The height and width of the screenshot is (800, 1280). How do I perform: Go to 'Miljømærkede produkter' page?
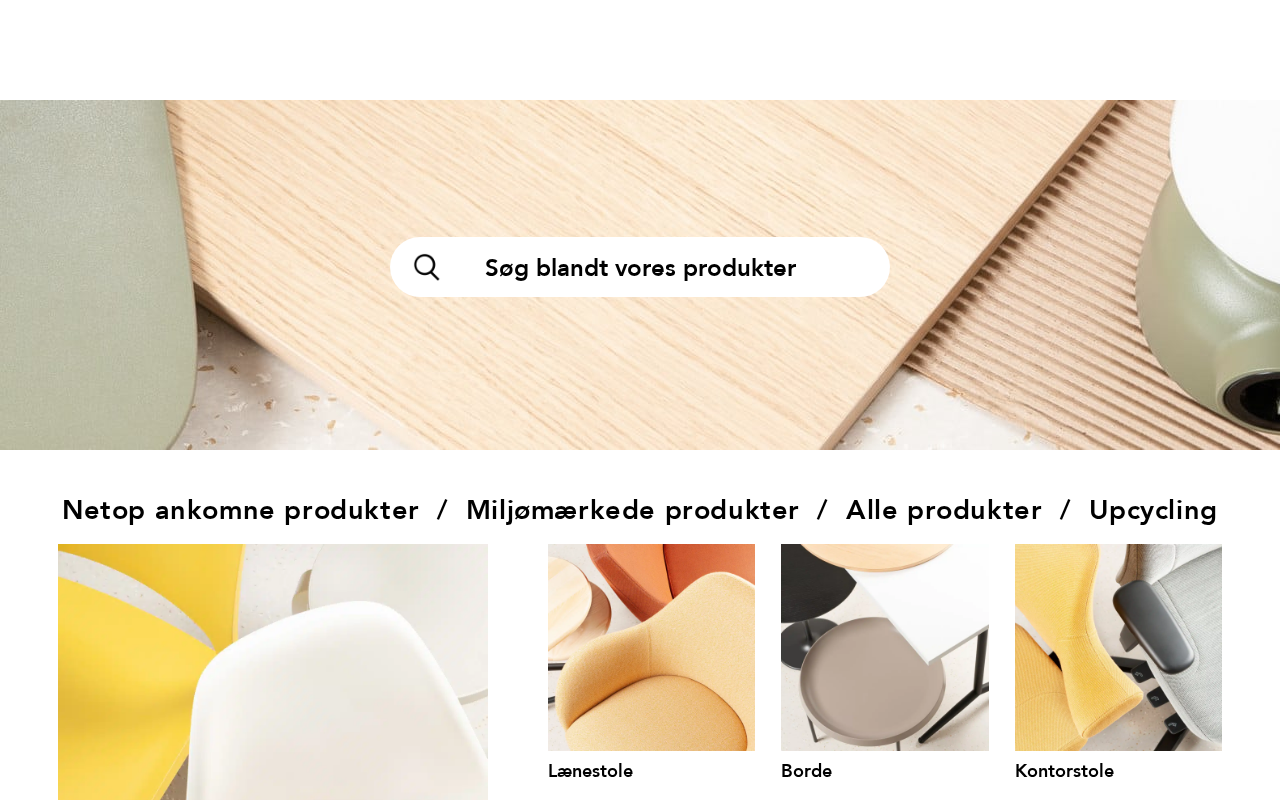click(633, 510)
